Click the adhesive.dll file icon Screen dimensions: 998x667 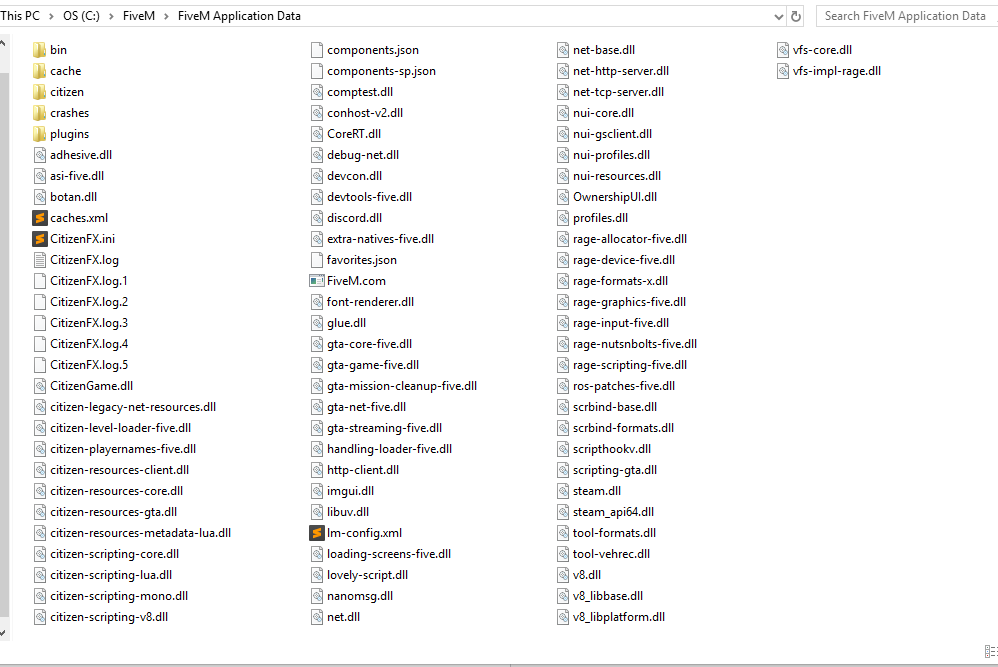(39, 155)
